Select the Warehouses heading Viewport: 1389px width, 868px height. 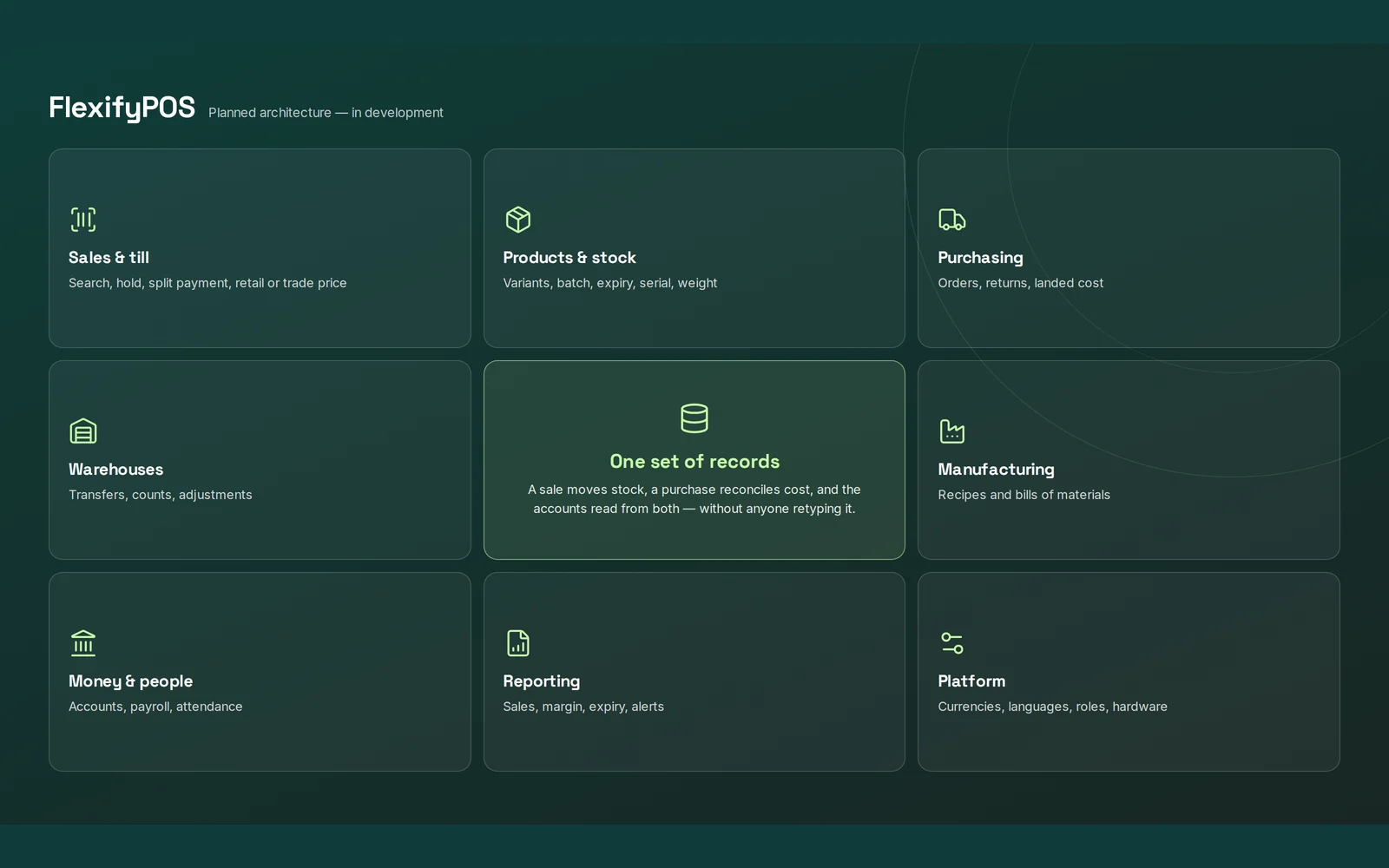[116, 470]
